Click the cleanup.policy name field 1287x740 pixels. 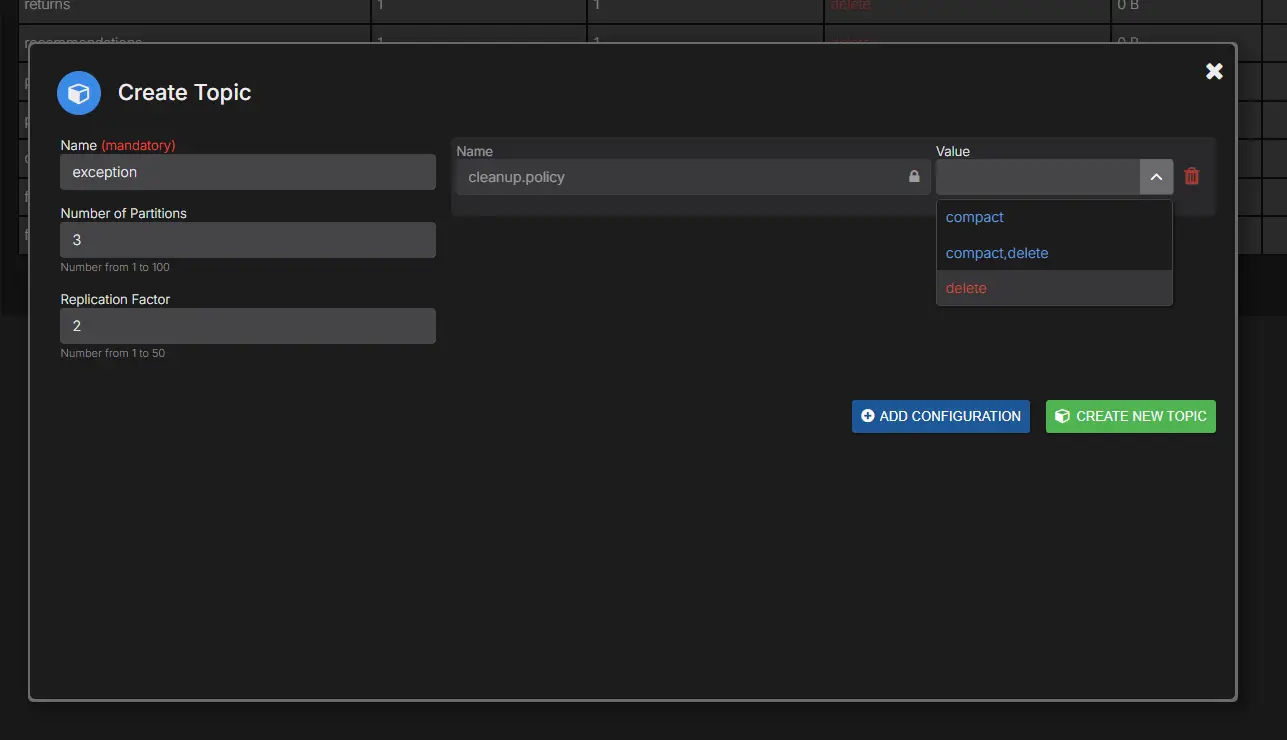pos(690,176)
